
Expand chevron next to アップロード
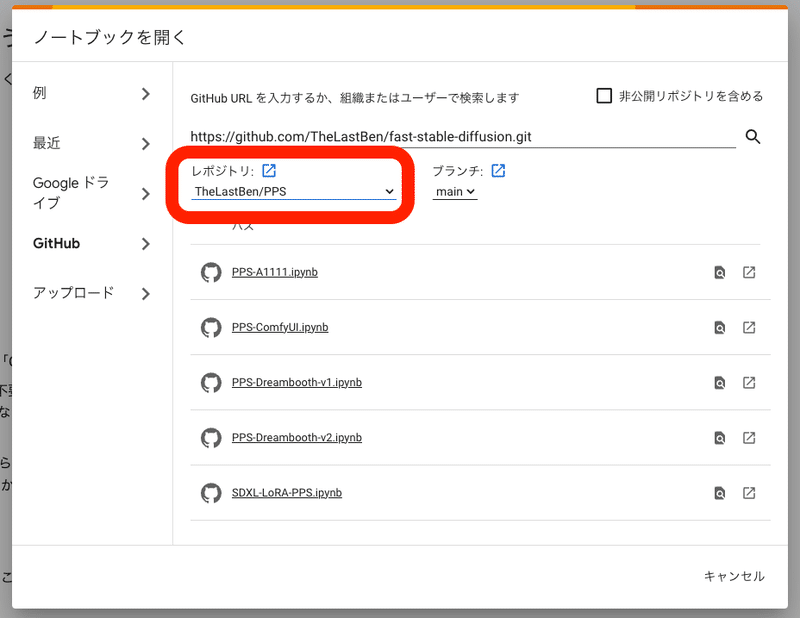tap(146, 294)
